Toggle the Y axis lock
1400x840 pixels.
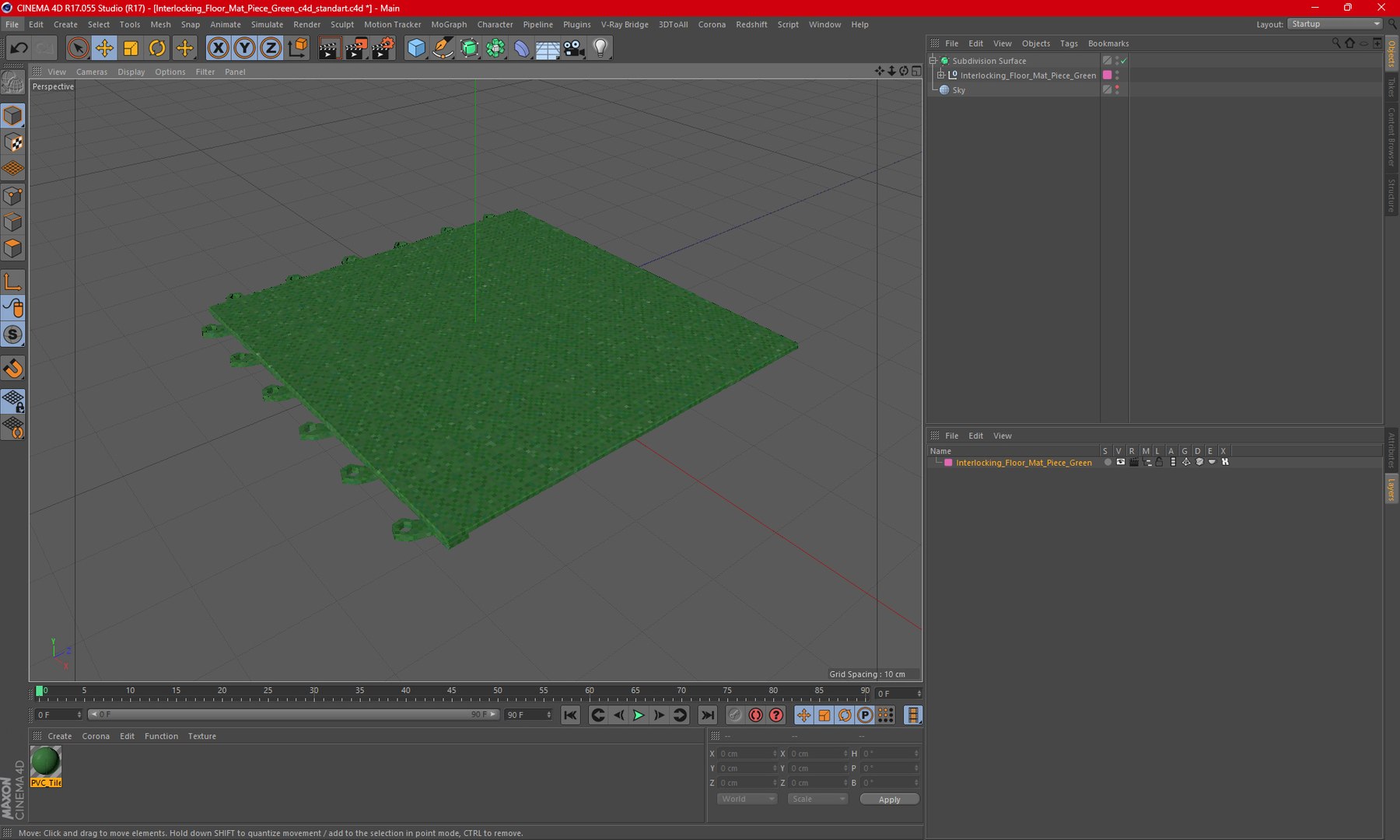(x=245, y=48)
